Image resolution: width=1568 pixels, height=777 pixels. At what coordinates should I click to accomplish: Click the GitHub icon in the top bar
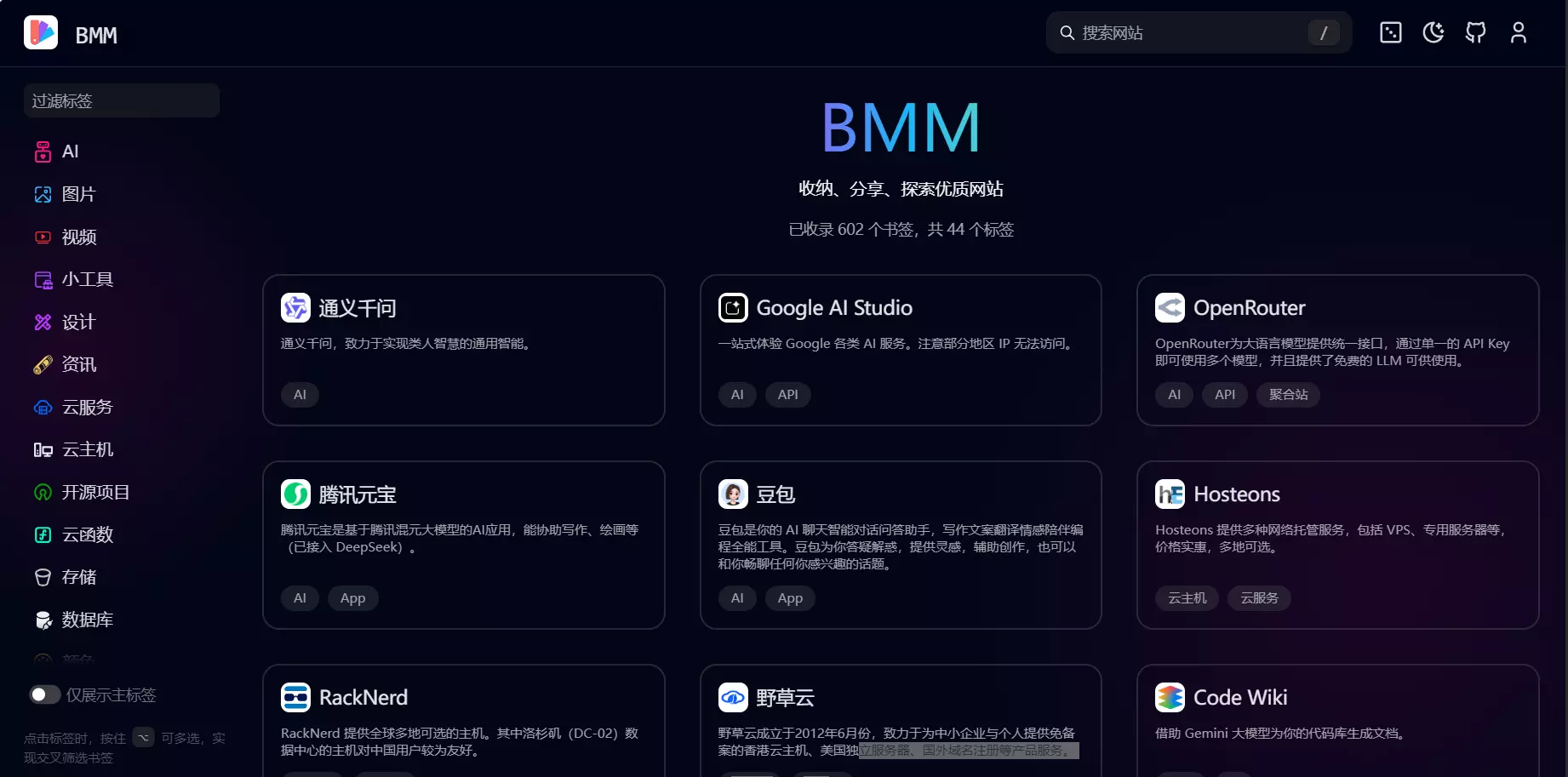tap(1475, 32)
